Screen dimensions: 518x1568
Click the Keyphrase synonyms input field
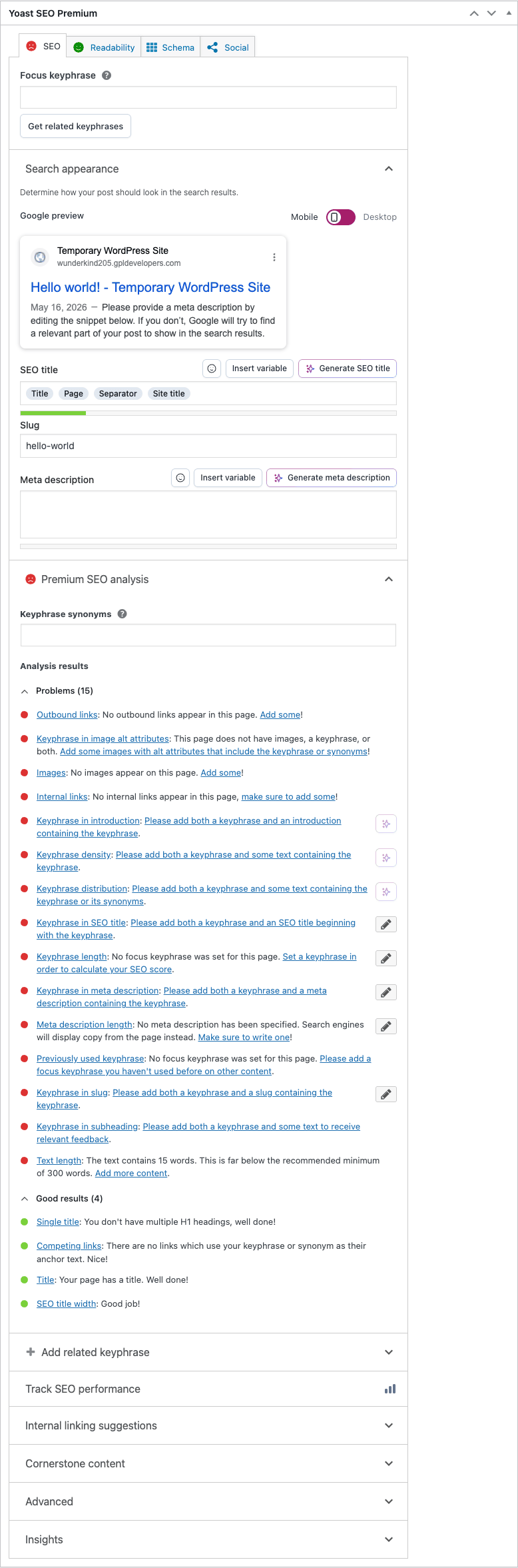click(208, 635)
